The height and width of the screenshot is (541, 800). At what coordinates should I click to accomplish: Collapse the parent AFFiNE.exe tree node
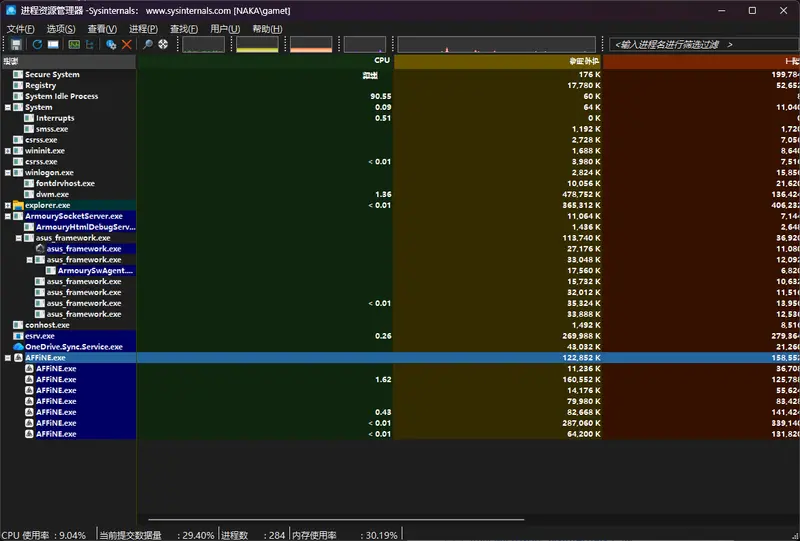point(8,357)
